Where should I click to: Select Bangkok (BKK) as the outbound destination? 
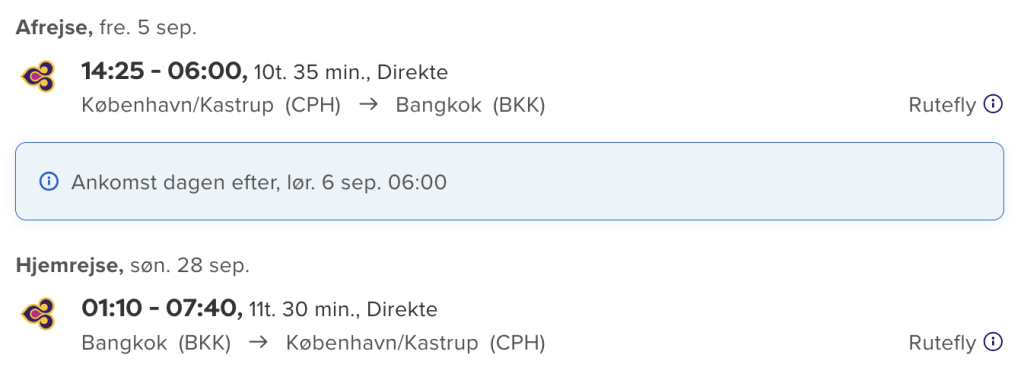point(470,105)
